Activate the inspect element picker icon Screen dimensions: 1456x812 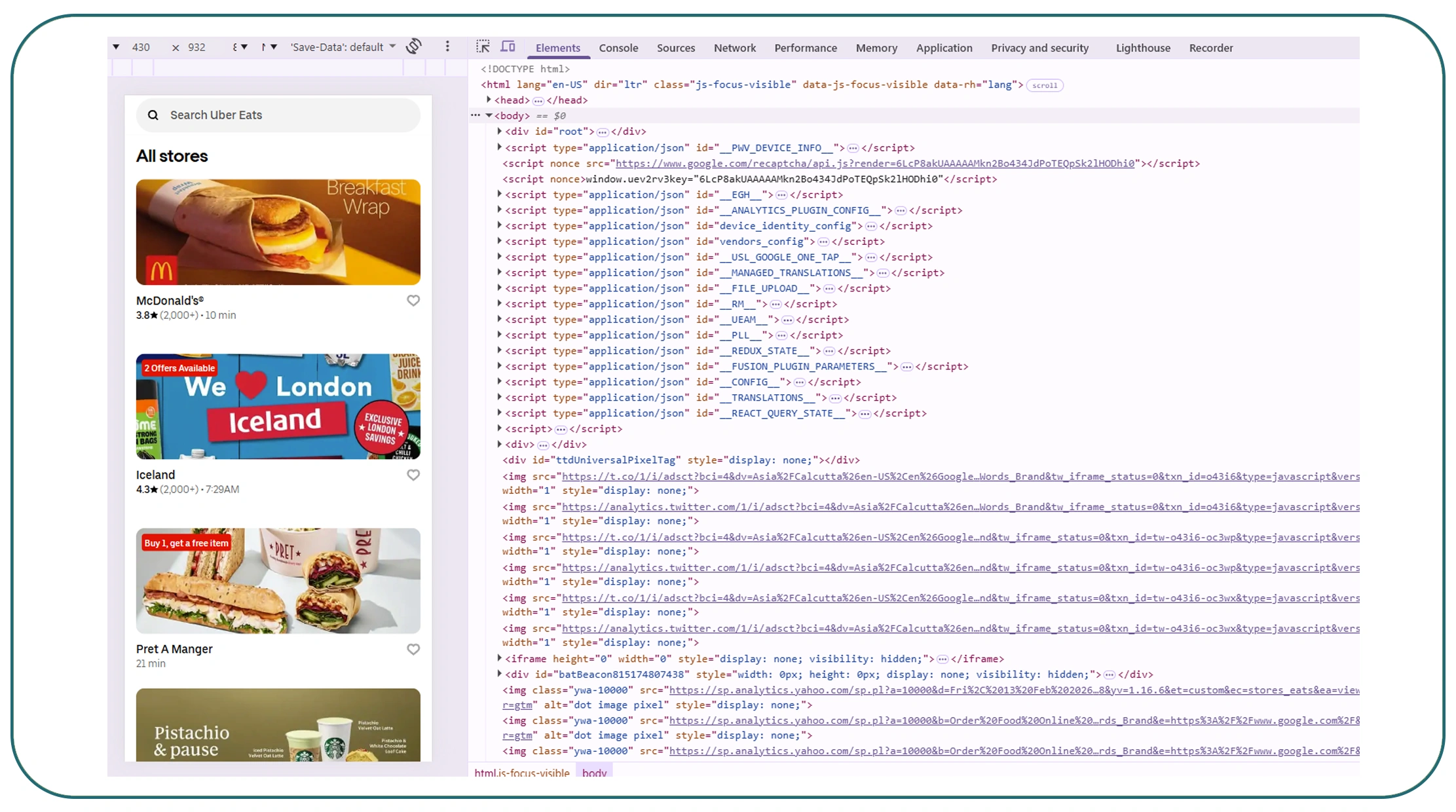point(483,46)
